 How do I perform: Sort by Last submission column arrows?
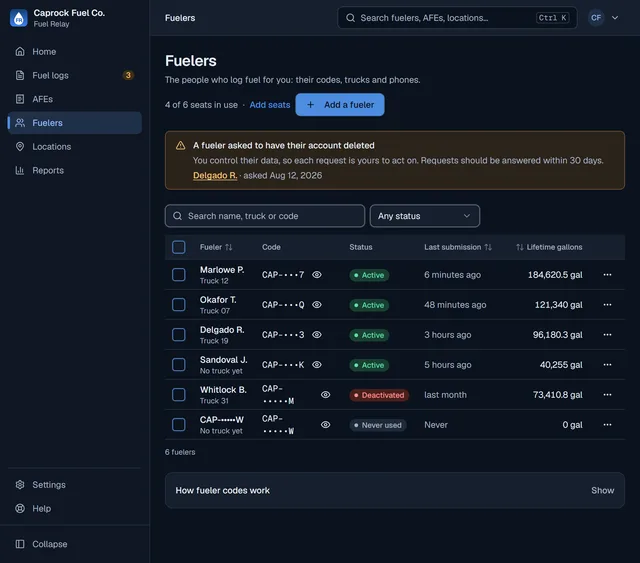coord(488,247)
